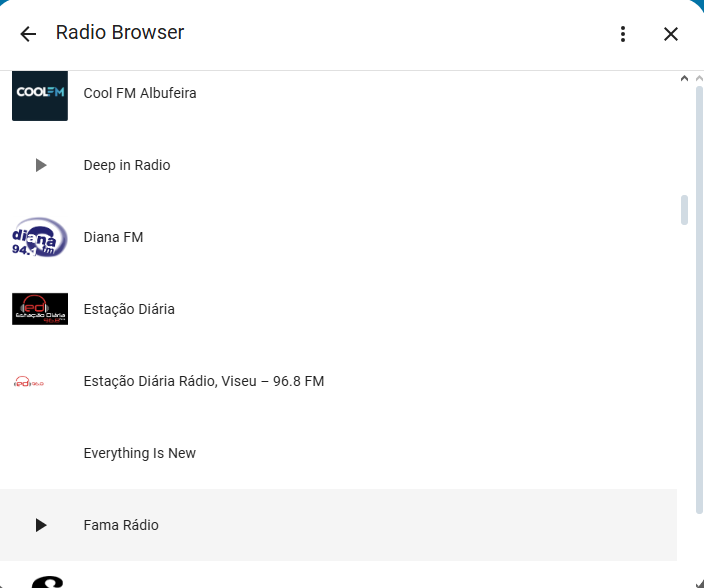Select Cool FM Albufeira station
The image size is (704, 588).
140,93
